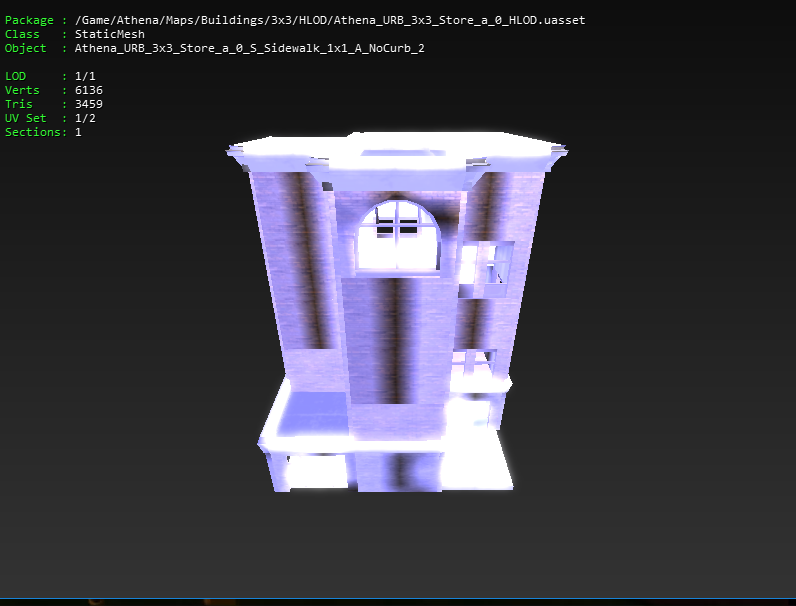Click the green LOD label
796x606 pixels.
click(x=15, y=76)
